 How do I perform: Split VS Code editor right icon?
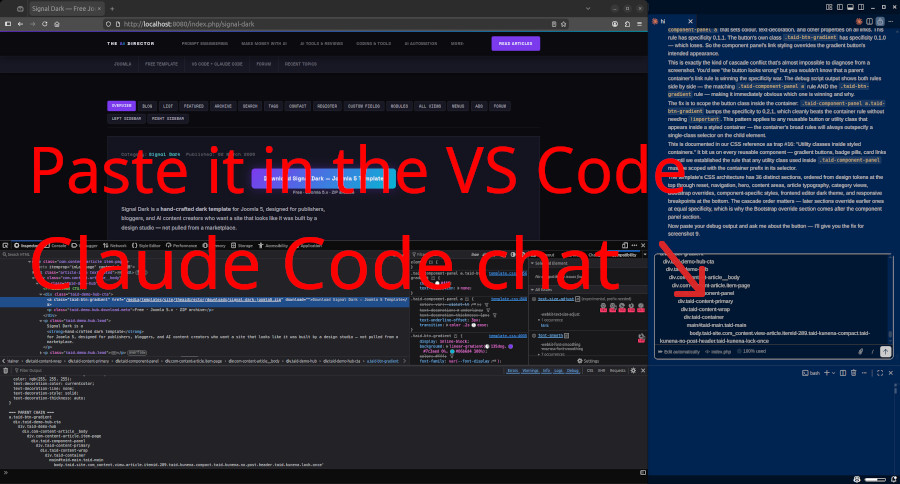[870, 21]
